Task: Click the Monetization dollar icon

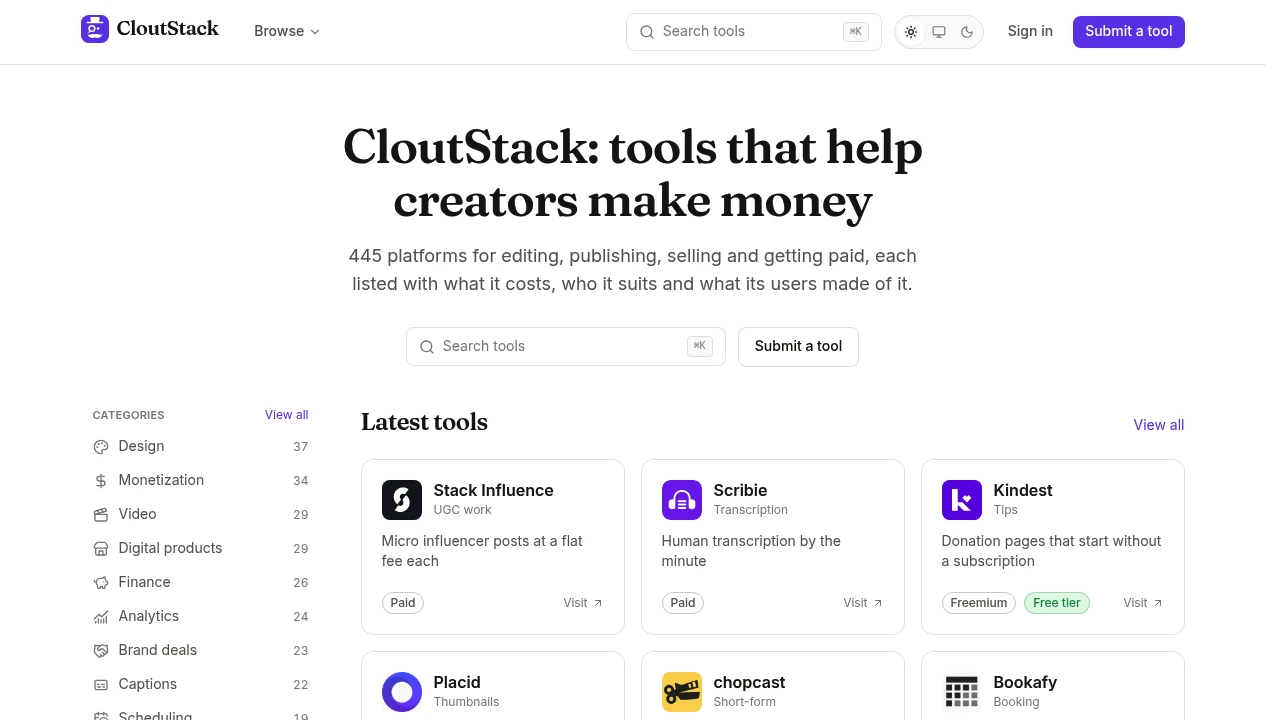Action: coord(101,481)
